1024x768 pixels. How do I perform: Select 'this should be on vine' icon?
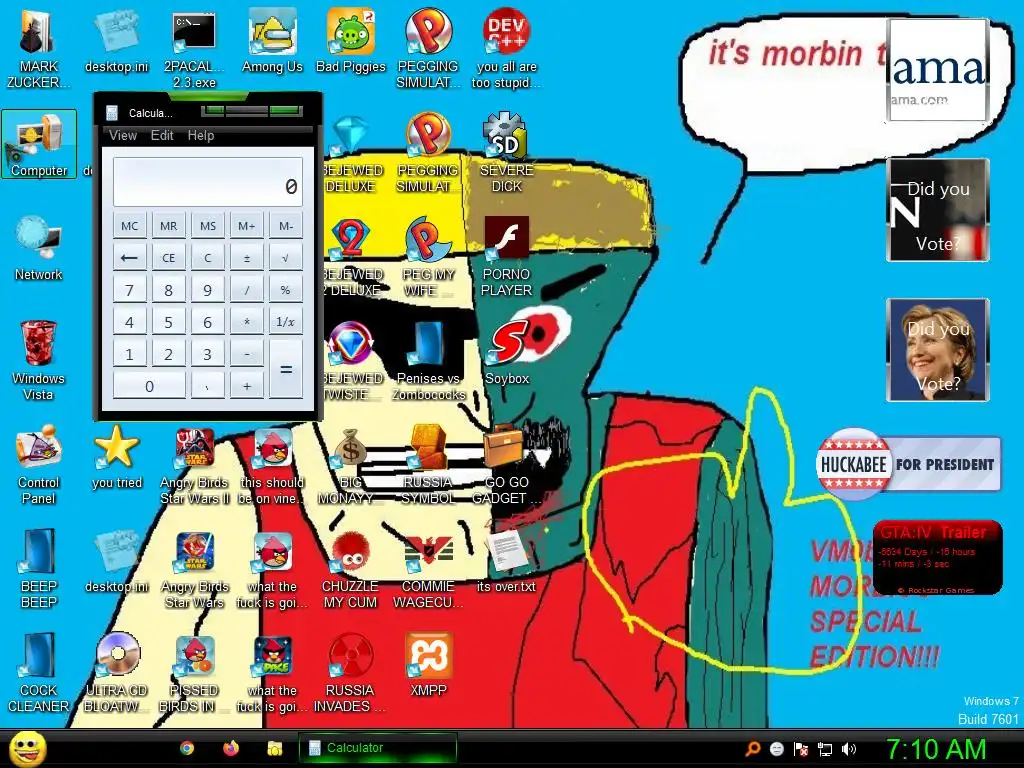pyautogui.click(x=272, y=464)
